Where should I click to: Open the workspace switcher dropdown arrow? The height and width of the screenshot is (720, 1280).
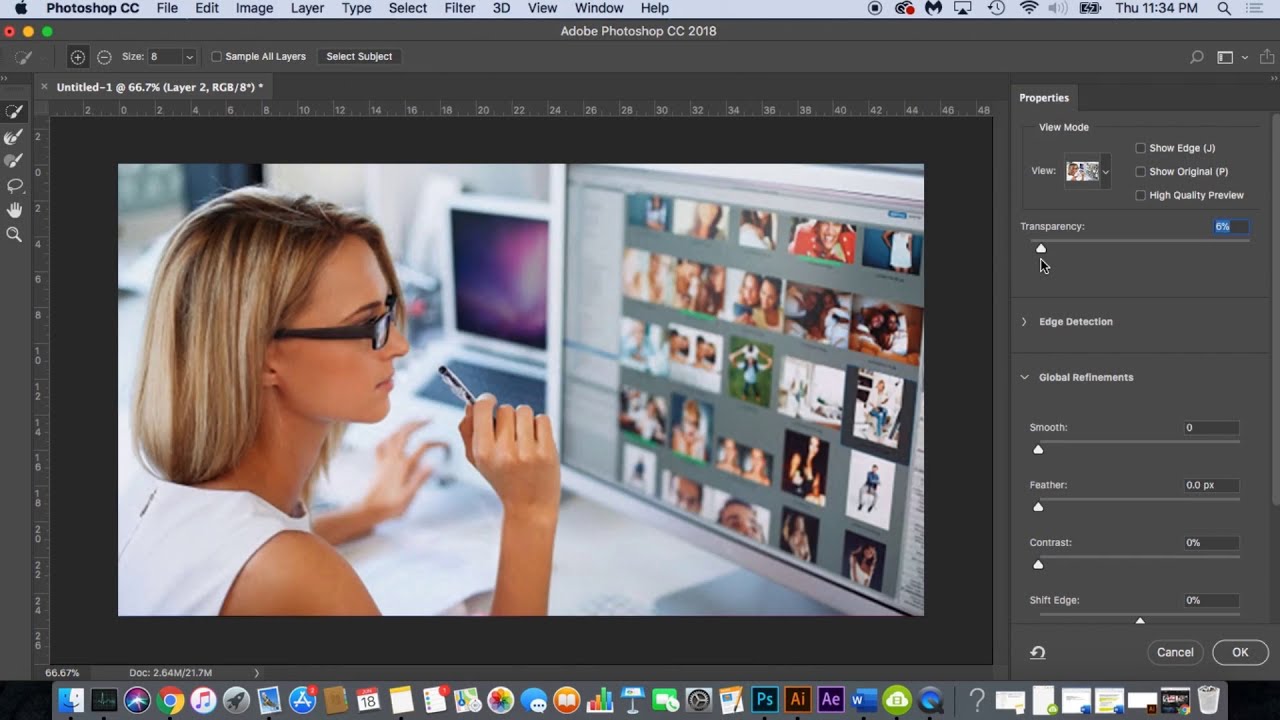pos(1244,58)
